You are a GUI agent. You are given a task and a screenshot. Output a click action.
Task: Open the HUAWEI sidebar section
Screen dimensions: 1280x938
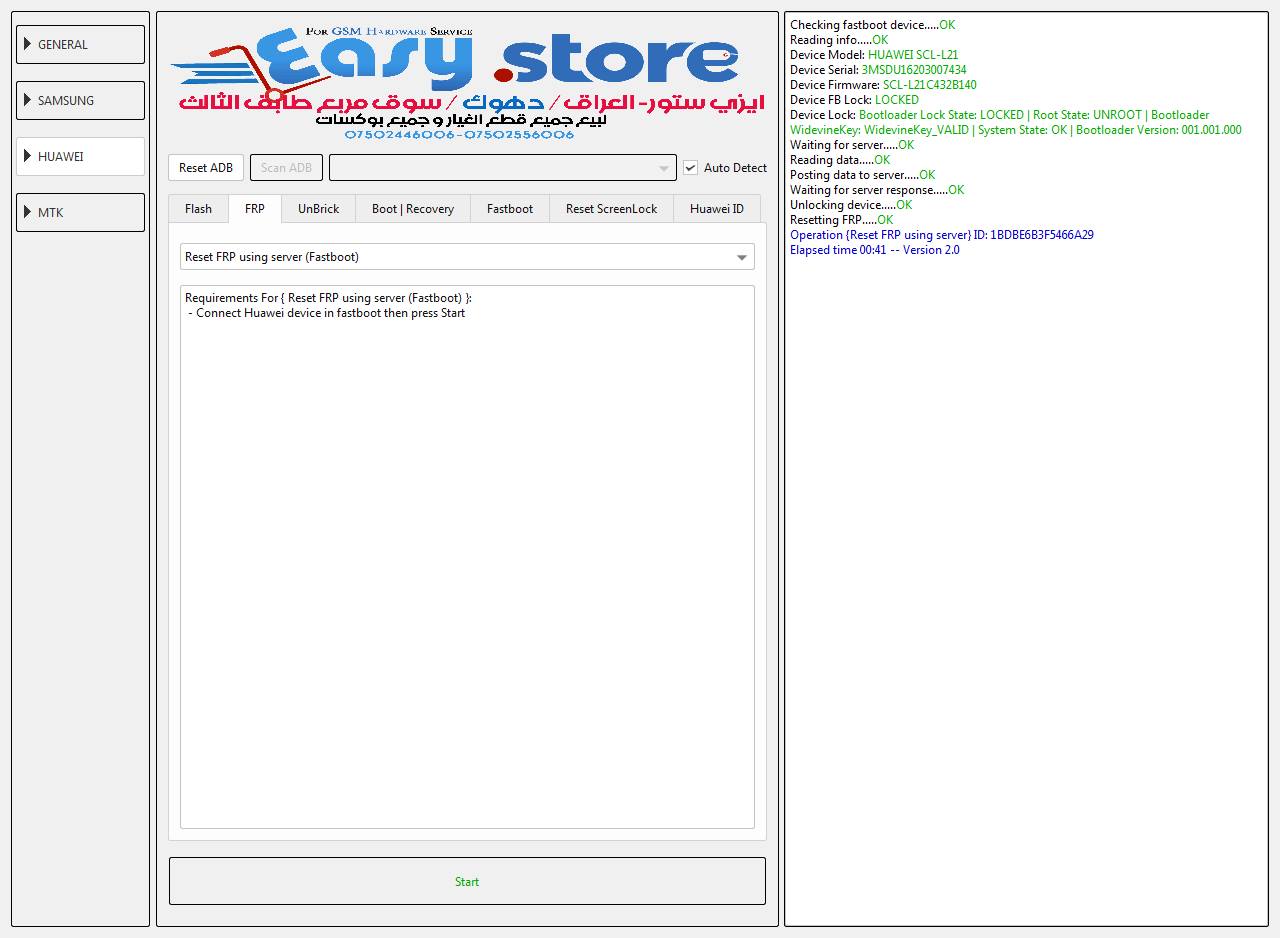click(80, 157)
